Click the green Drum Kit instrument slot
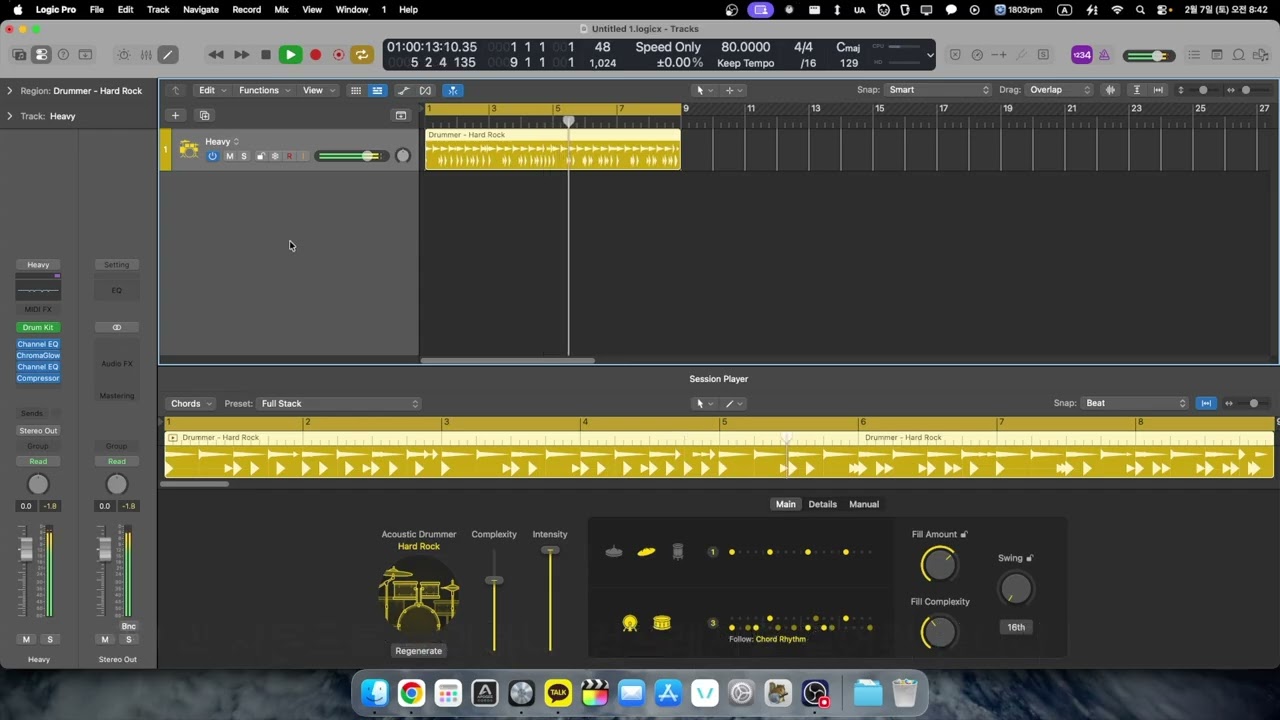 point(38,327)
